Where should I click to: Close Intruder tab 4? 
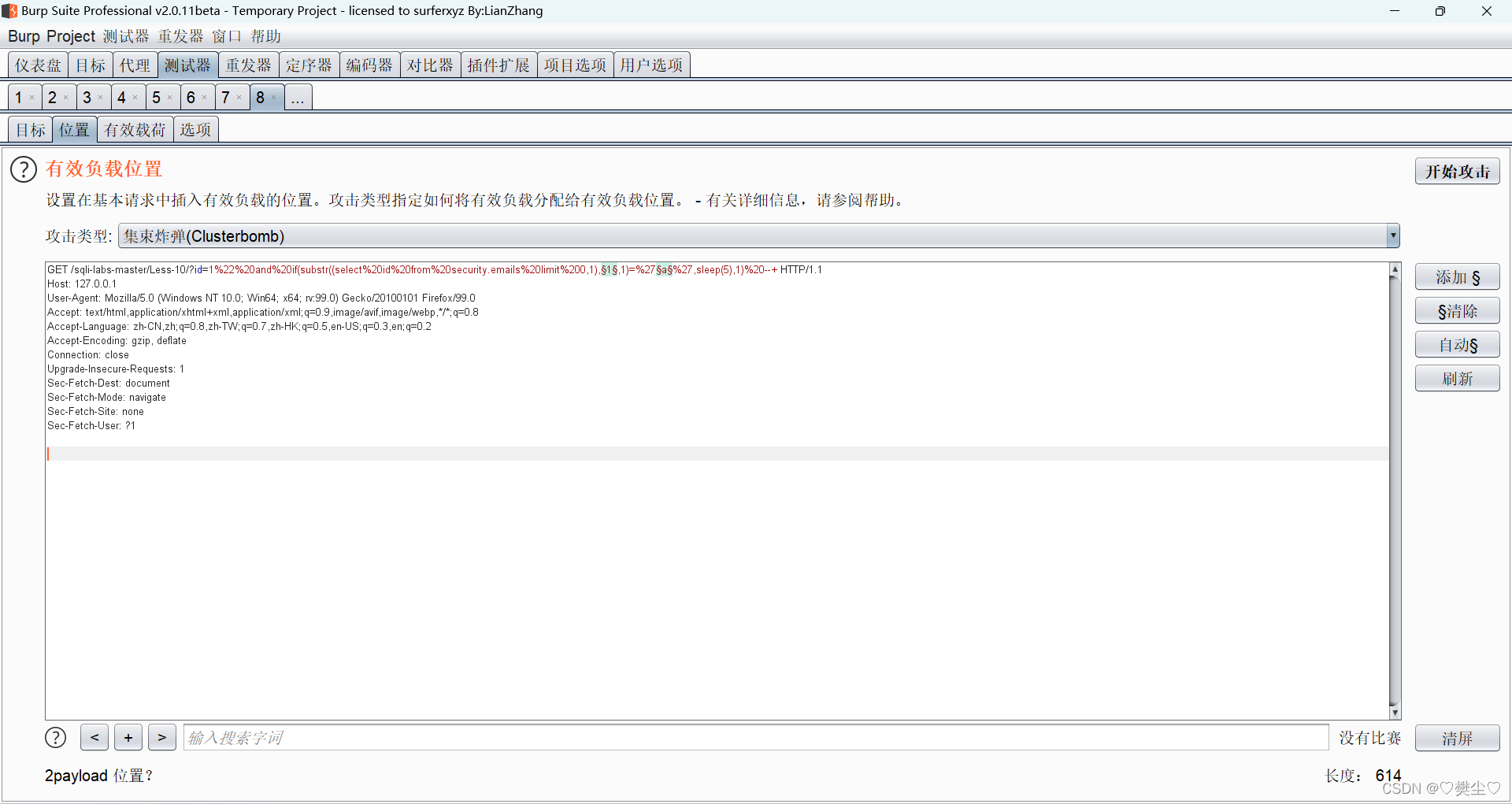pyautogui.click(x=135, y=98)
